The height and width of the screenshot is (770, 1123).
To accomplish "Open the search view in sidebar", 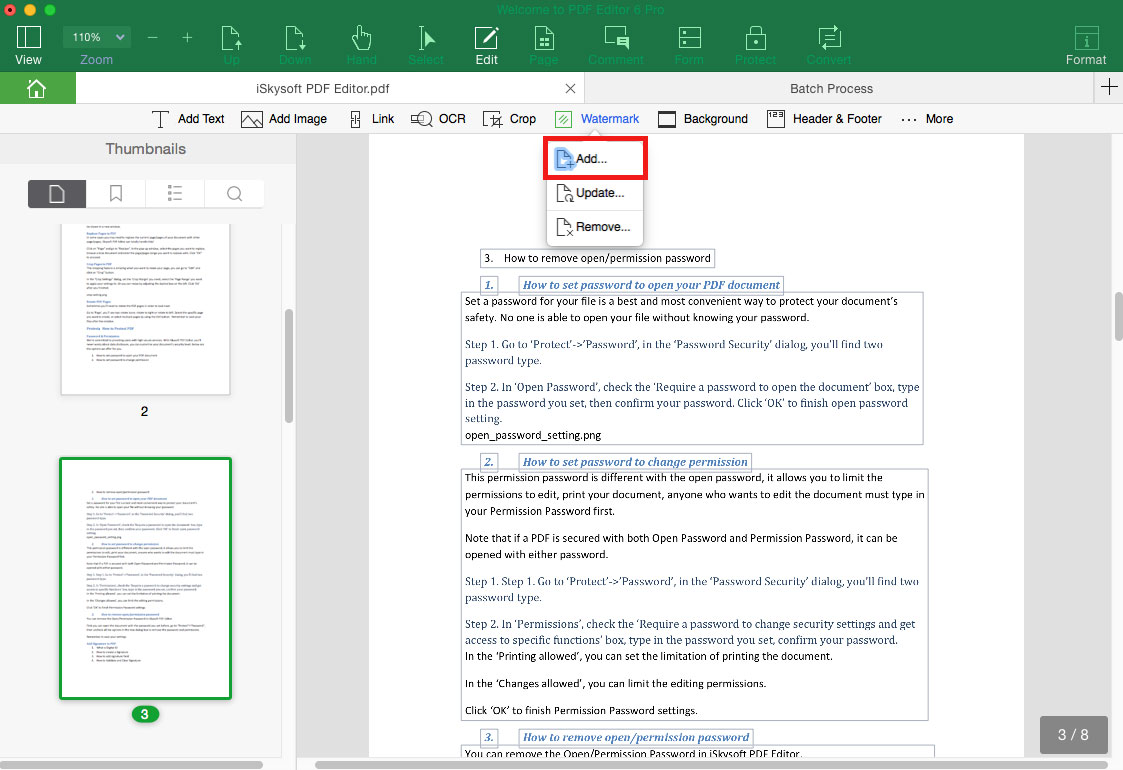I will (234, 193).
